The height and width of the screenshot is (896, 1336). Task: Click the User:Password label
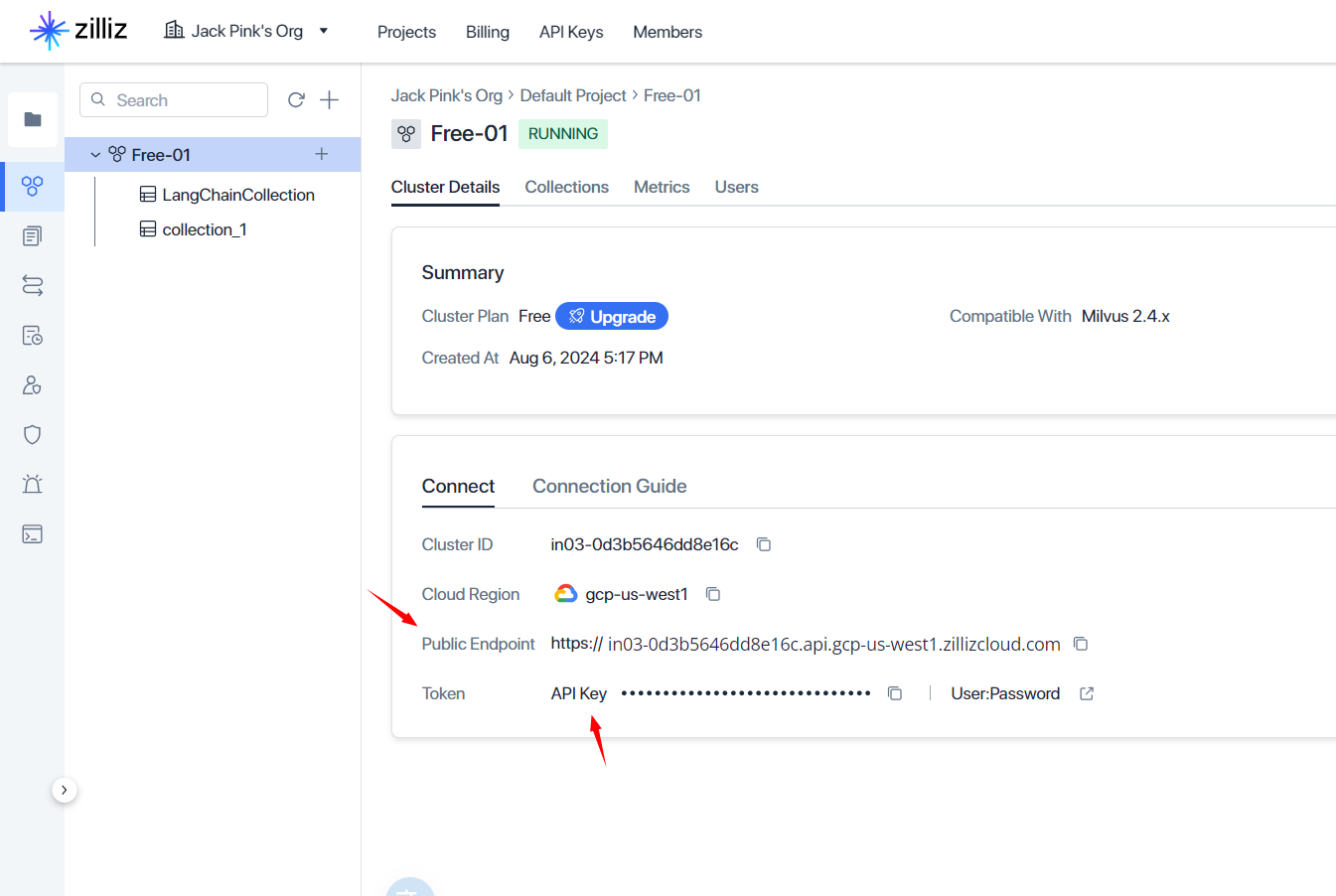pos(1005,693)
